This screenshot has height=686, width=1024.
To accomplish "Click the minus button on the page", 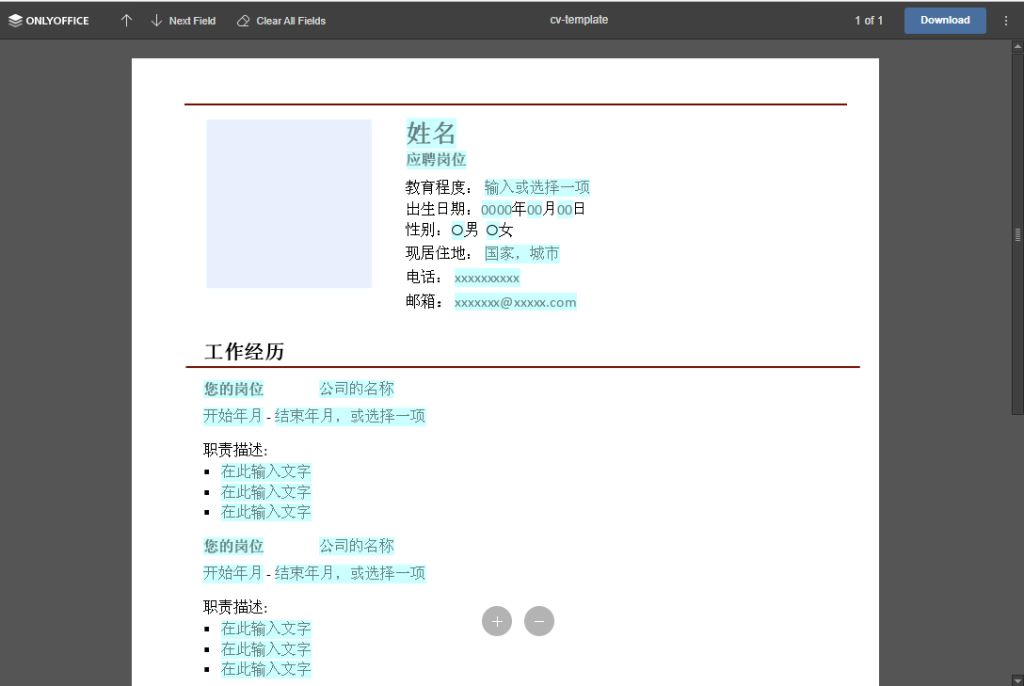I will tap(539, 621).
